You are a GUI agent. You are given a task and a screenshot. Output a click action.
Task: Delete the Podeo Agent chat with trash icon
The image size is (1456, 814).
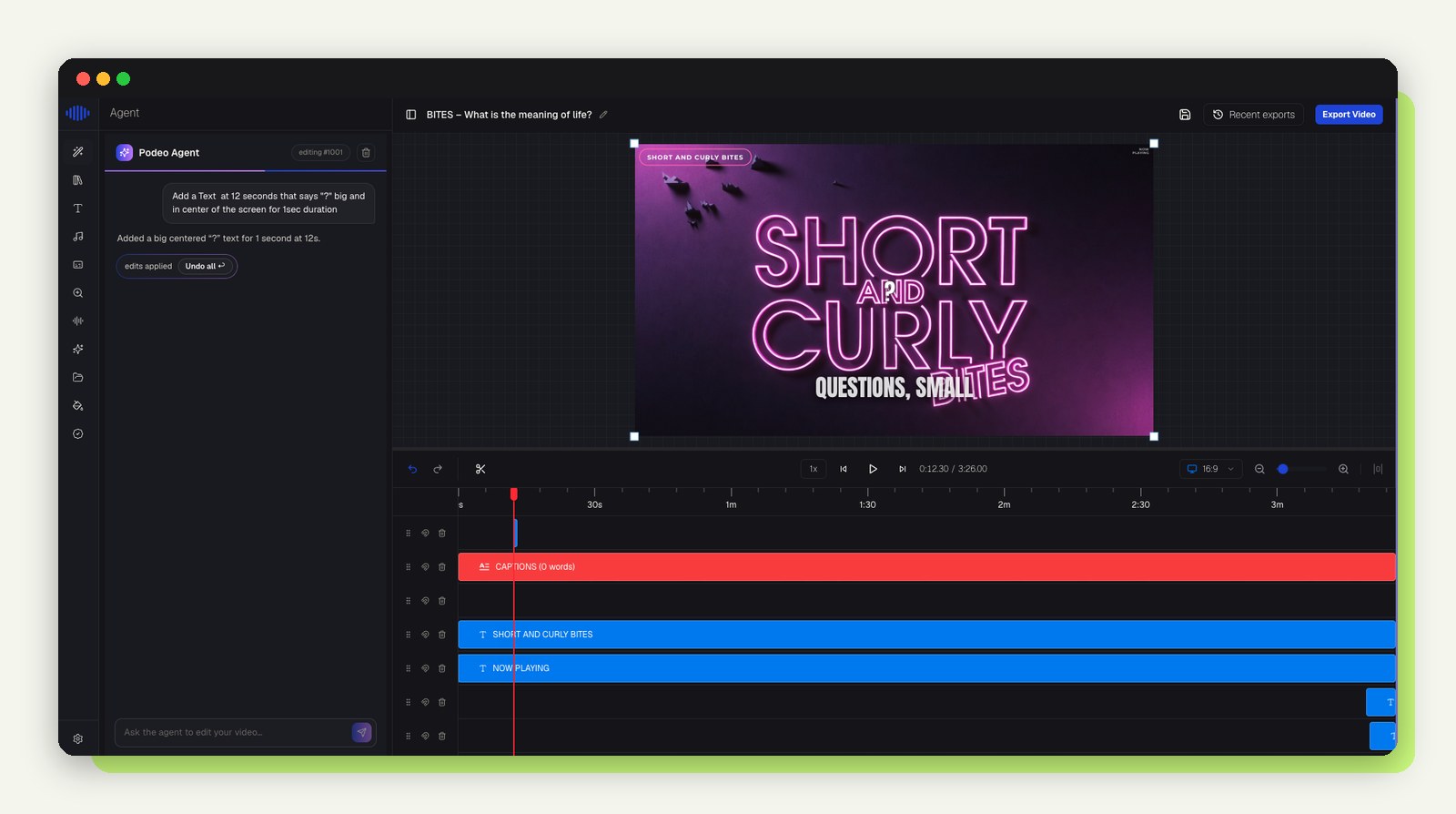(366, 153)
